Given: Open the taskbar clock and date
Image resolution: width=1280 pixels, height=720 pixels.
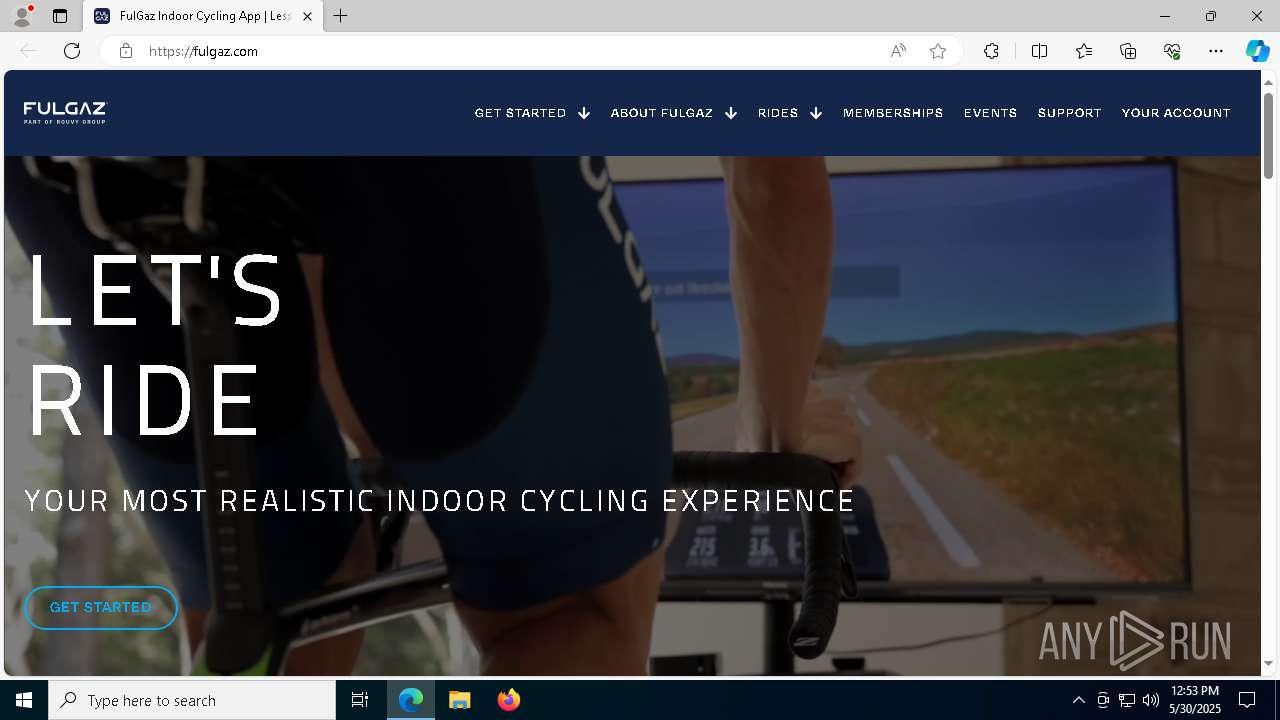Looking at the screenshot, I should coord(1195,700).
